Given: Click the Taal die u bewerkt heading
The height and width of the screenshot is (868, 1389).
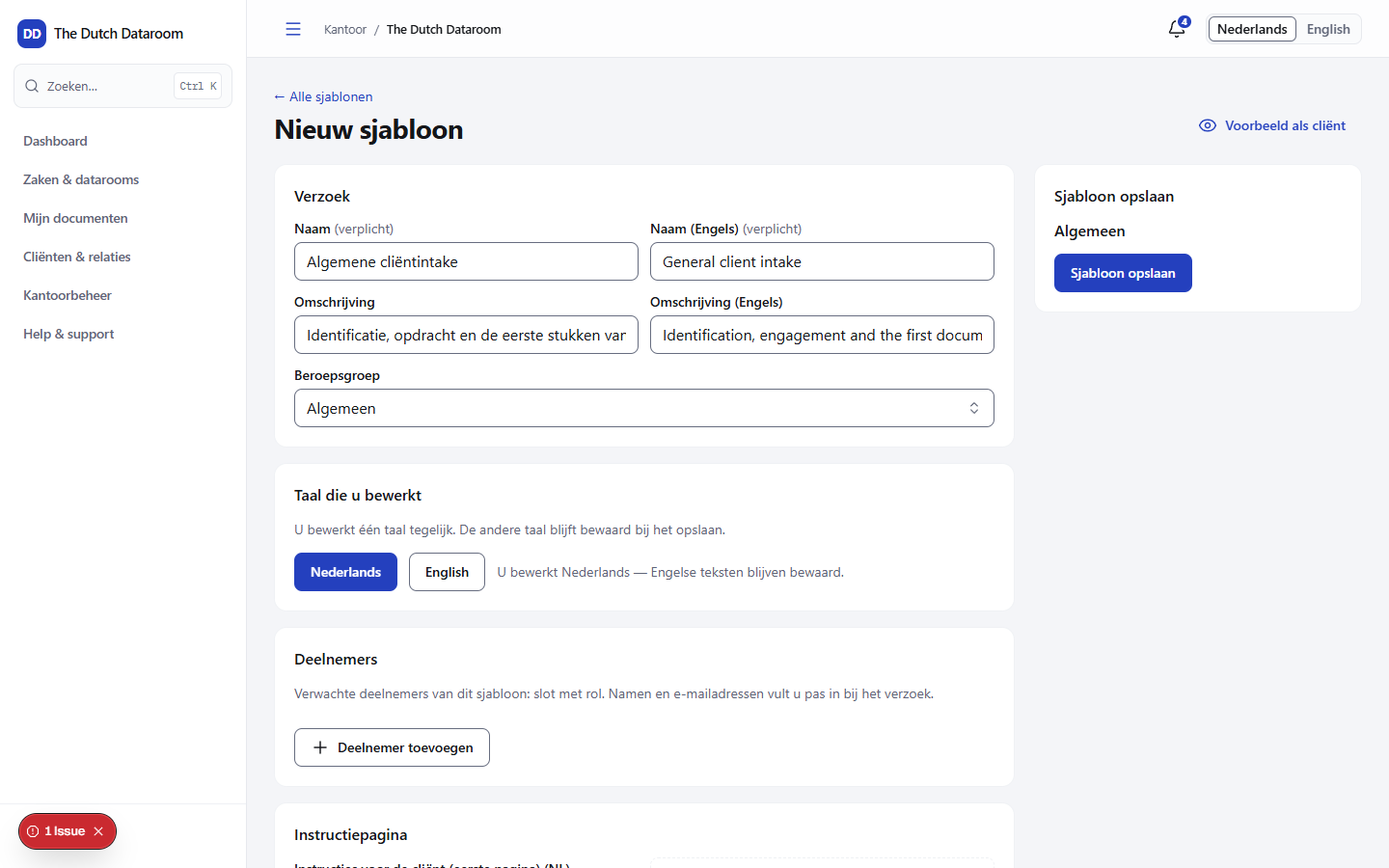Looking at the screenshot, I should pos(358,495).
